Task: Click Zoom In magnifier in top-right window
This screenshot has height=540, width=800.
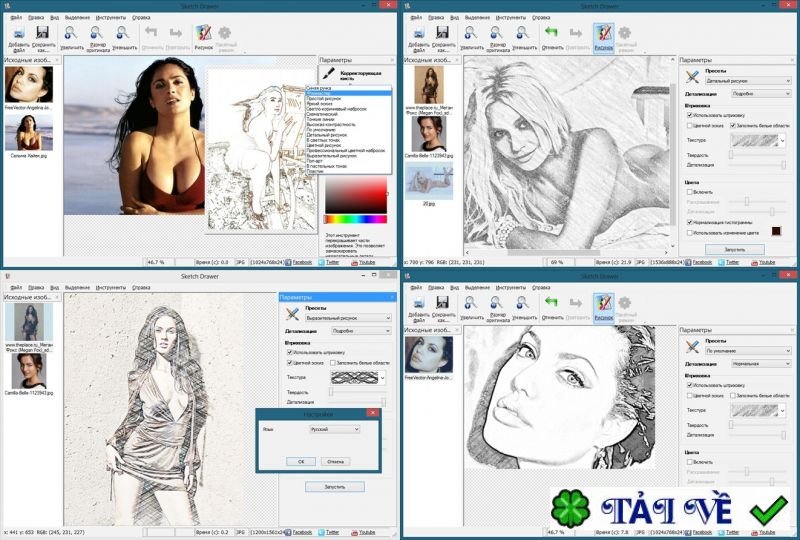Action: 470,33
